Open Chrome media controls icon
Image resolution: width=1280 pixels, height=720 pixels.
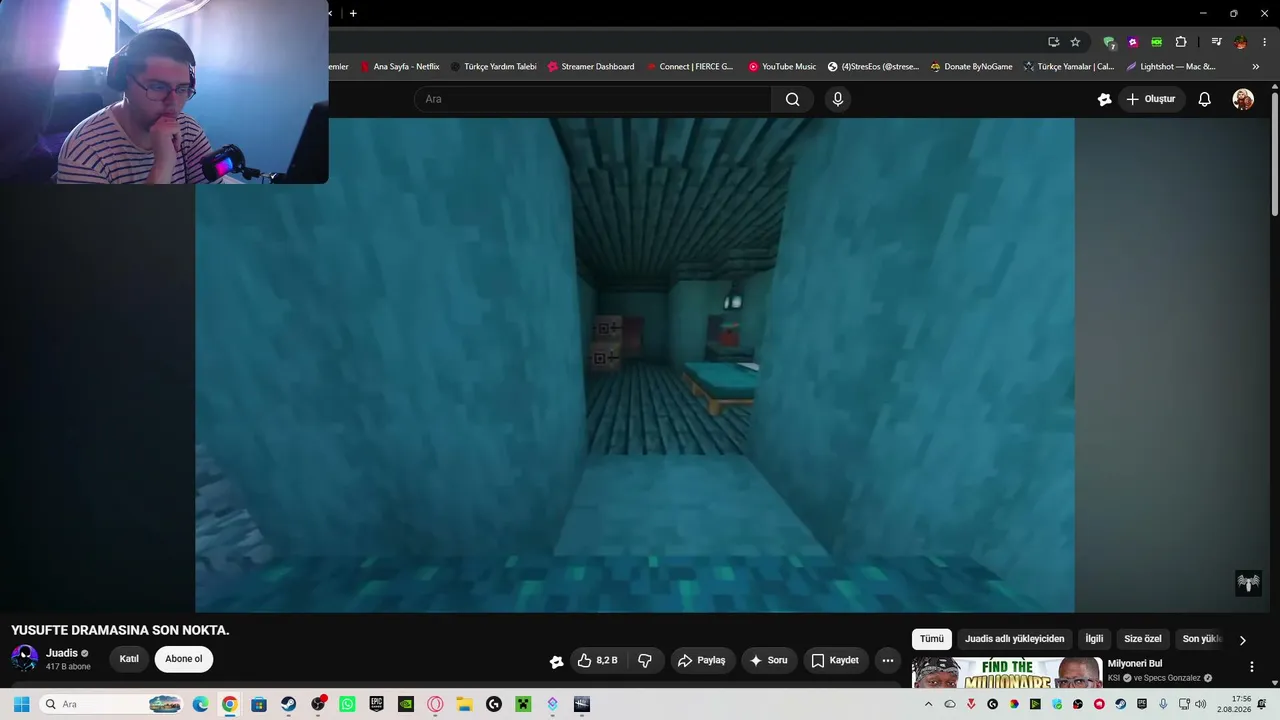1216,42
